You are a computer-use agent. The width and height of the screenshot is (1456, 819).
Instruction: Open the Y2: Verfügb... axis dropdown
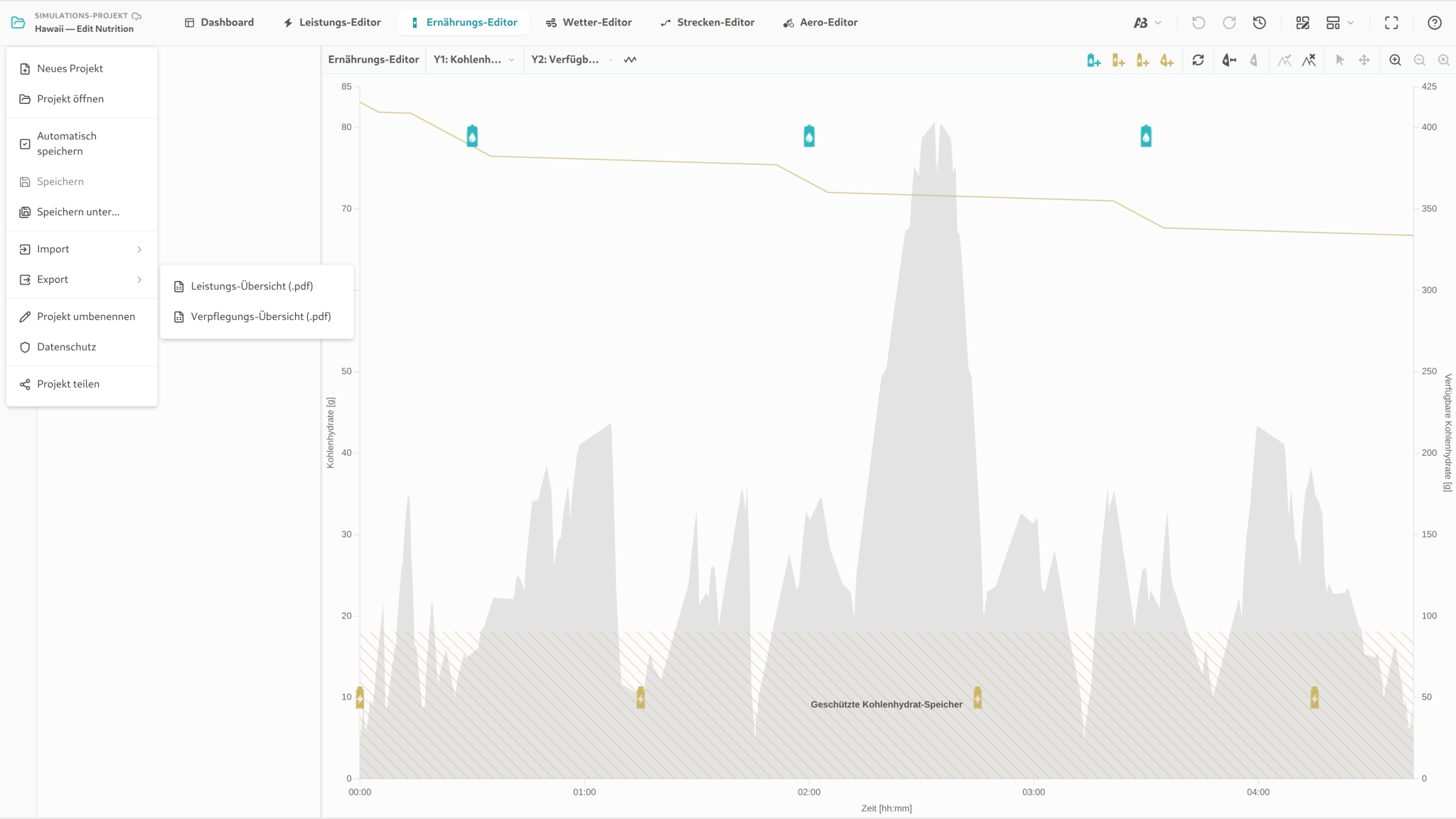pos(572,60)
